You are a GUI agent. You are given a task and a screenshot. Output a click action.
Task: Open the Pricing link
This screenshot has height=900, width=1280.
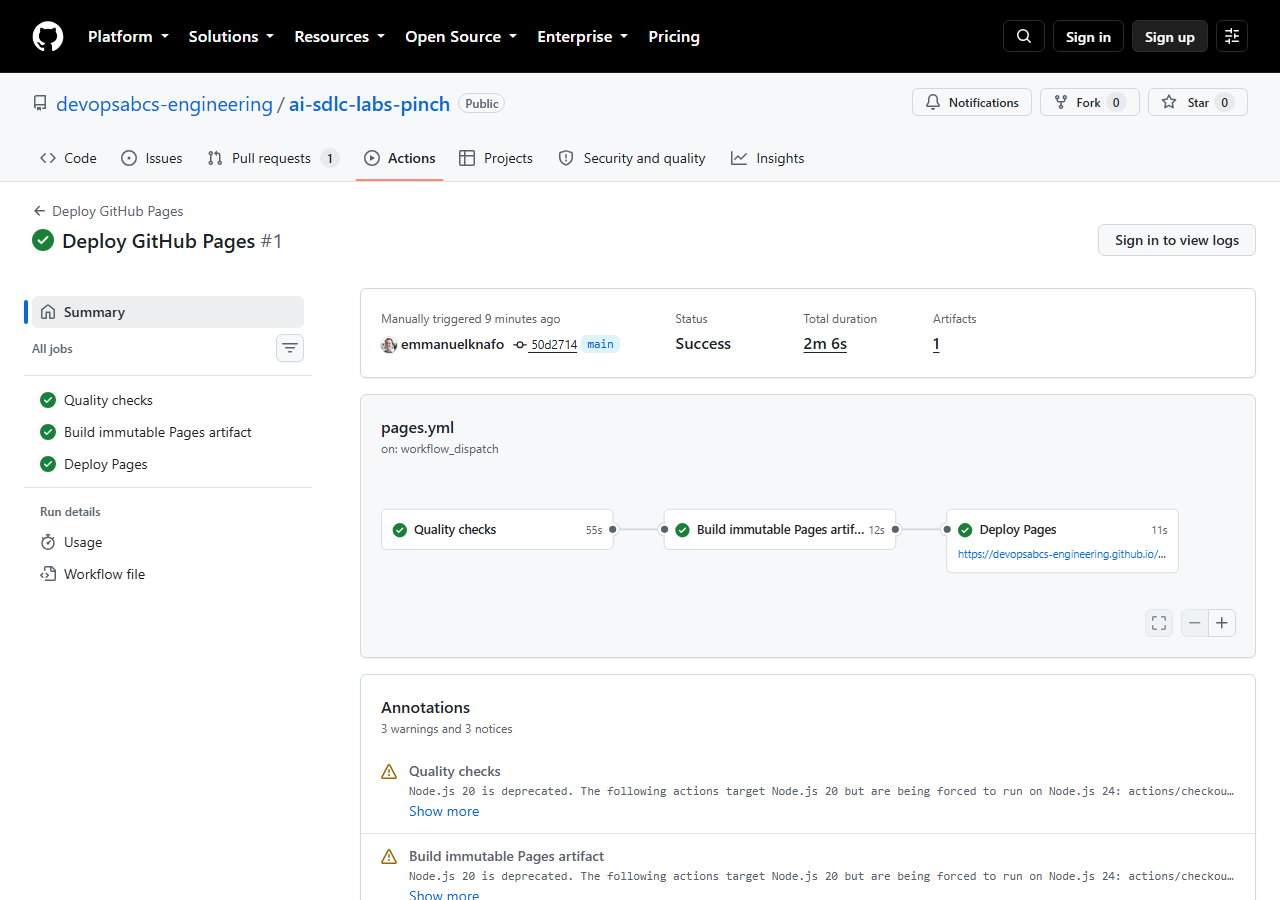click(674, 36)
